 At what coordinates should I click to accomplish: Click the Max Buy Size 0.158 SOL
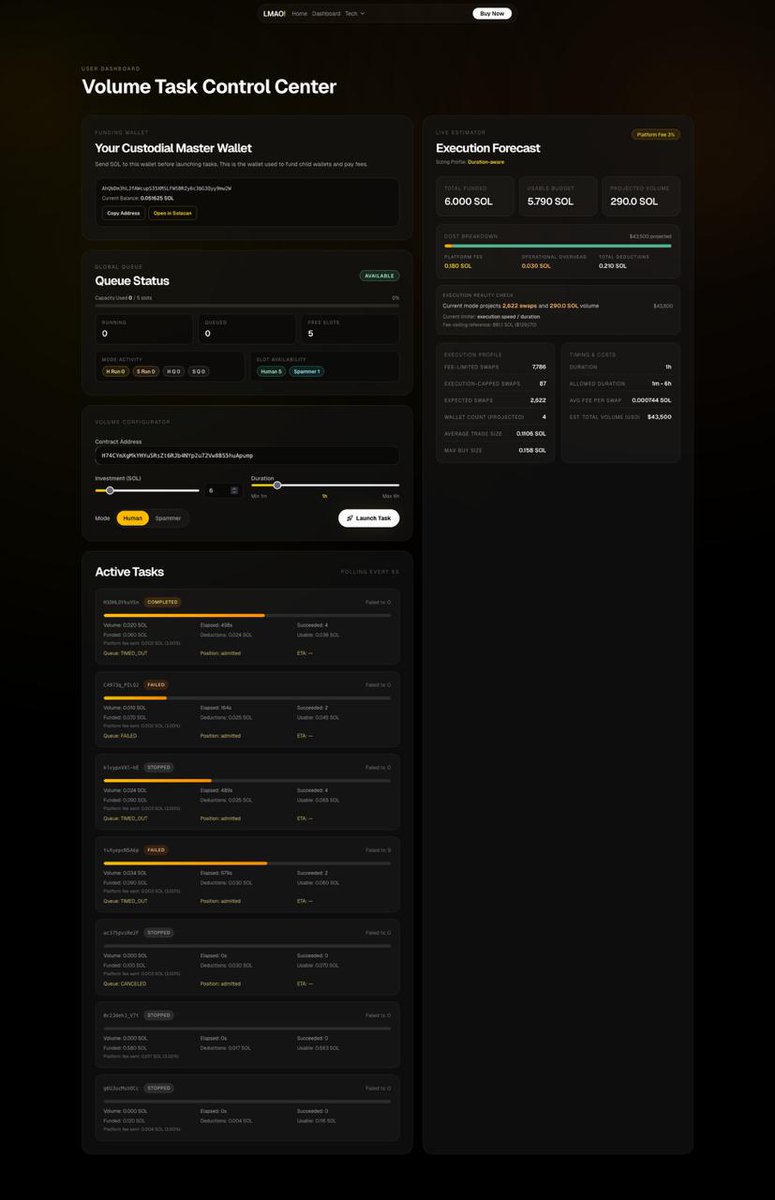[531, 450]
